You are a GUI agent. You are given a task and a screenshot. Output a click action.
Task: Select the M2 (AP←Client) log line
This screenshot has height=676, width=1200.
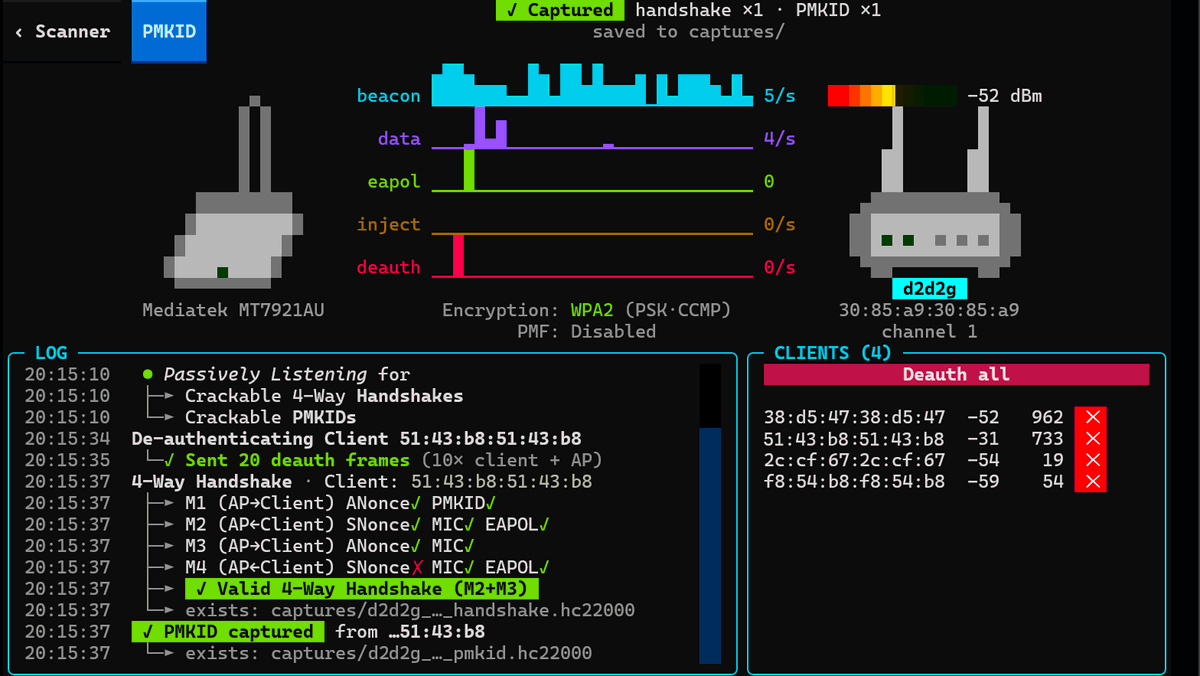pos(368,524)
